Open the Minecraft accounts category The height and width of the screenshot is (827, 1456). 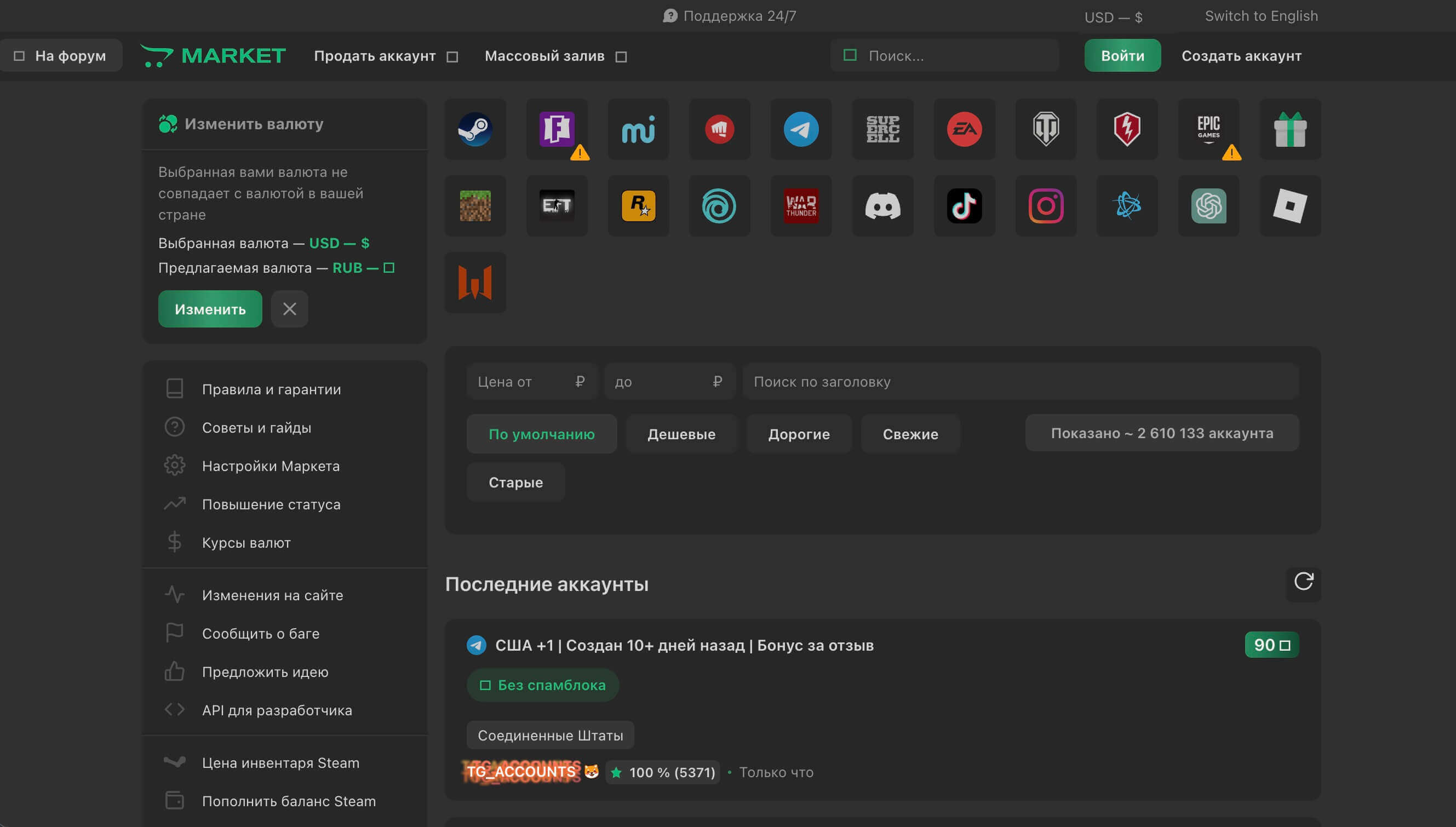coord(475,205)
